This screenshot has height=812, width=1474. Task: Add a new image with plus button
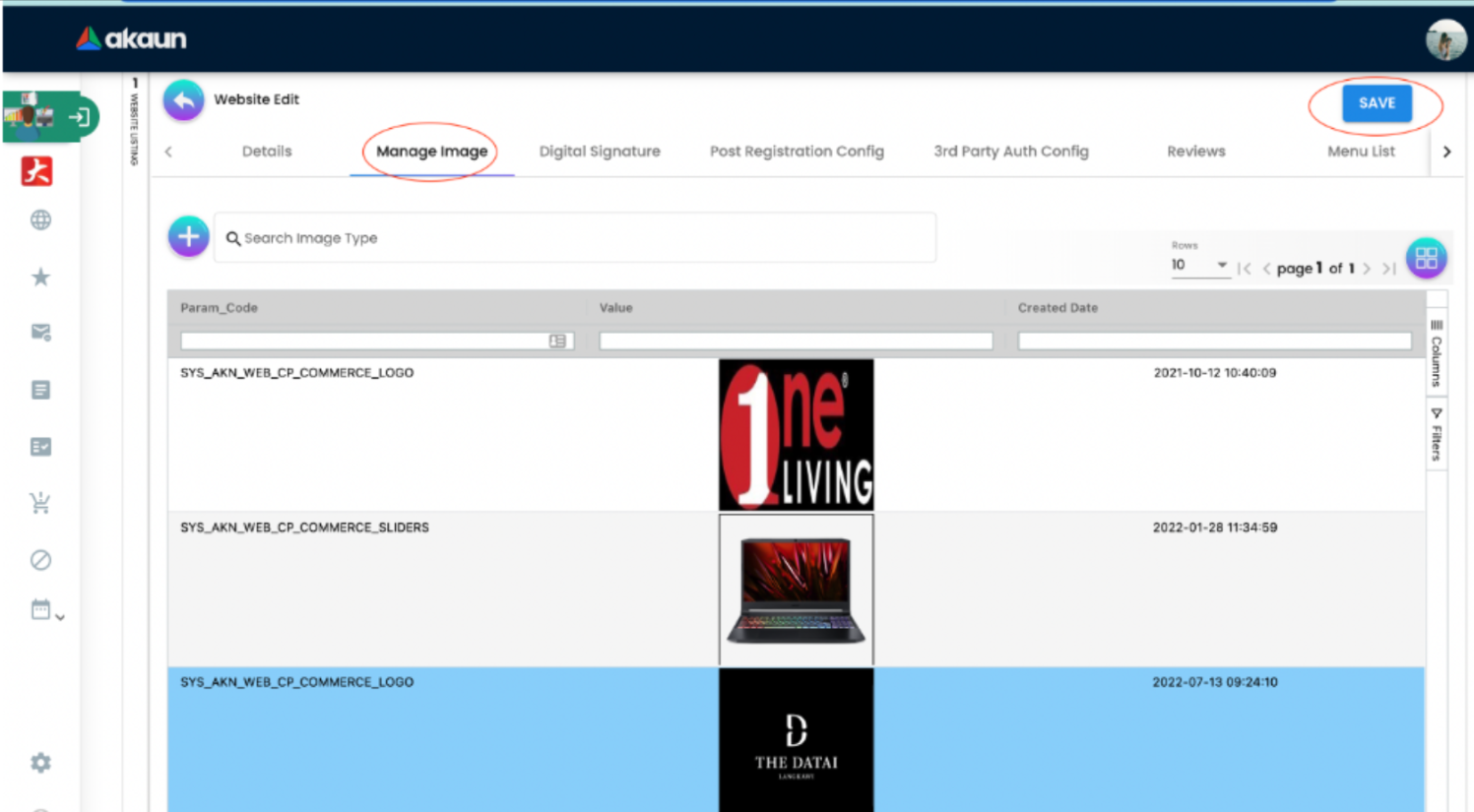(x=188, y=236)
